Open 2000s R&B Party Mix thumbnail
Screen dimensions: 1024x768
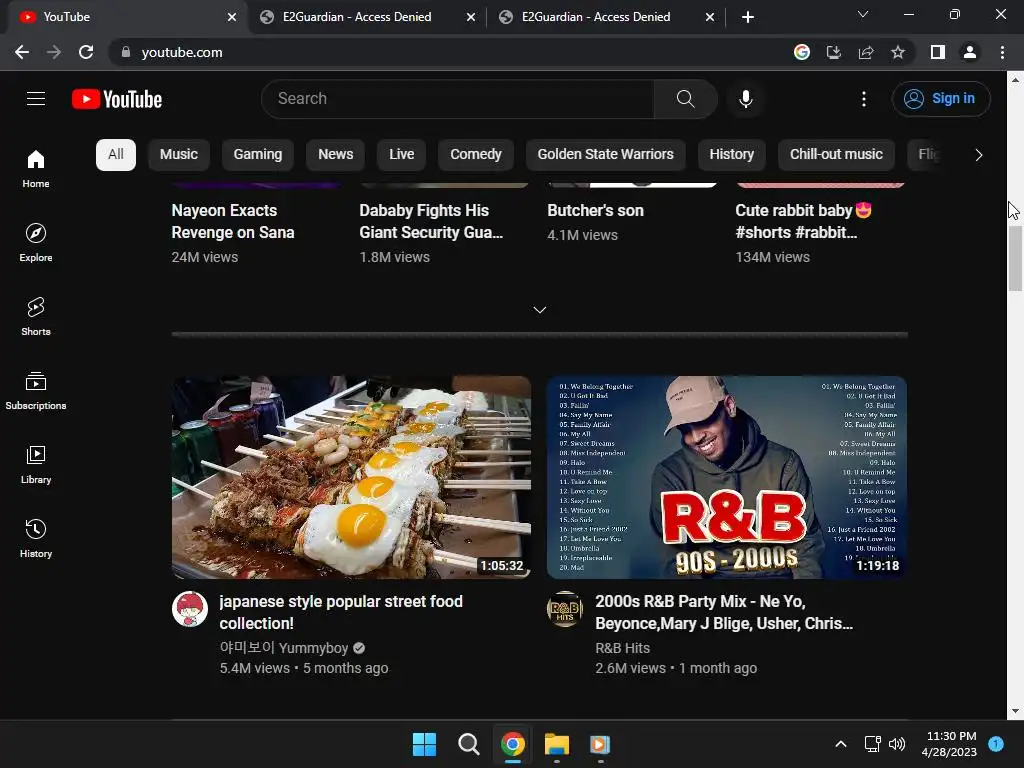pyautogui.click(x=726, y=477)
